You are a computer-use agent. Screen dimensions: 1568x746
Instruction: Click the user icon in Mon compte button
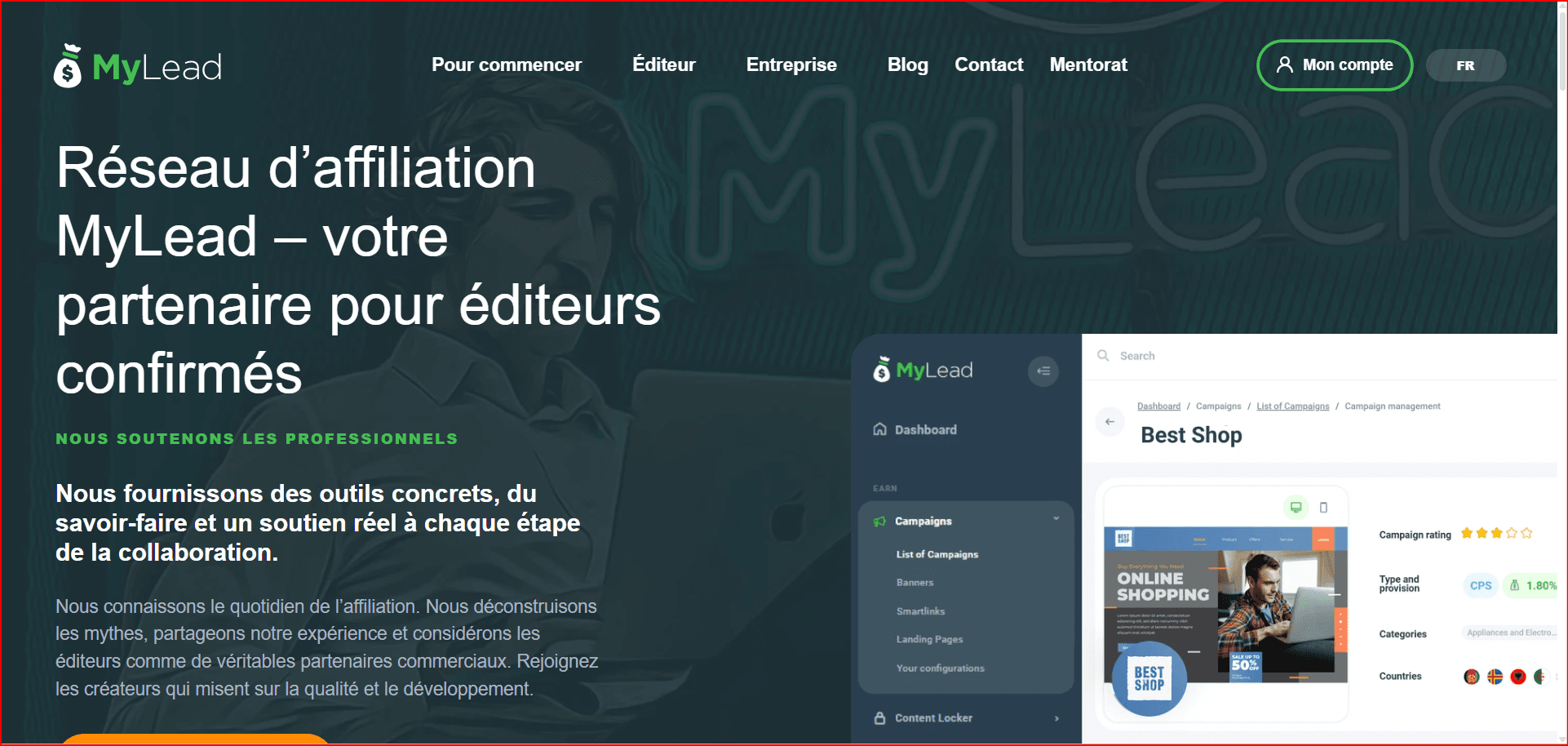[1284, 64]
